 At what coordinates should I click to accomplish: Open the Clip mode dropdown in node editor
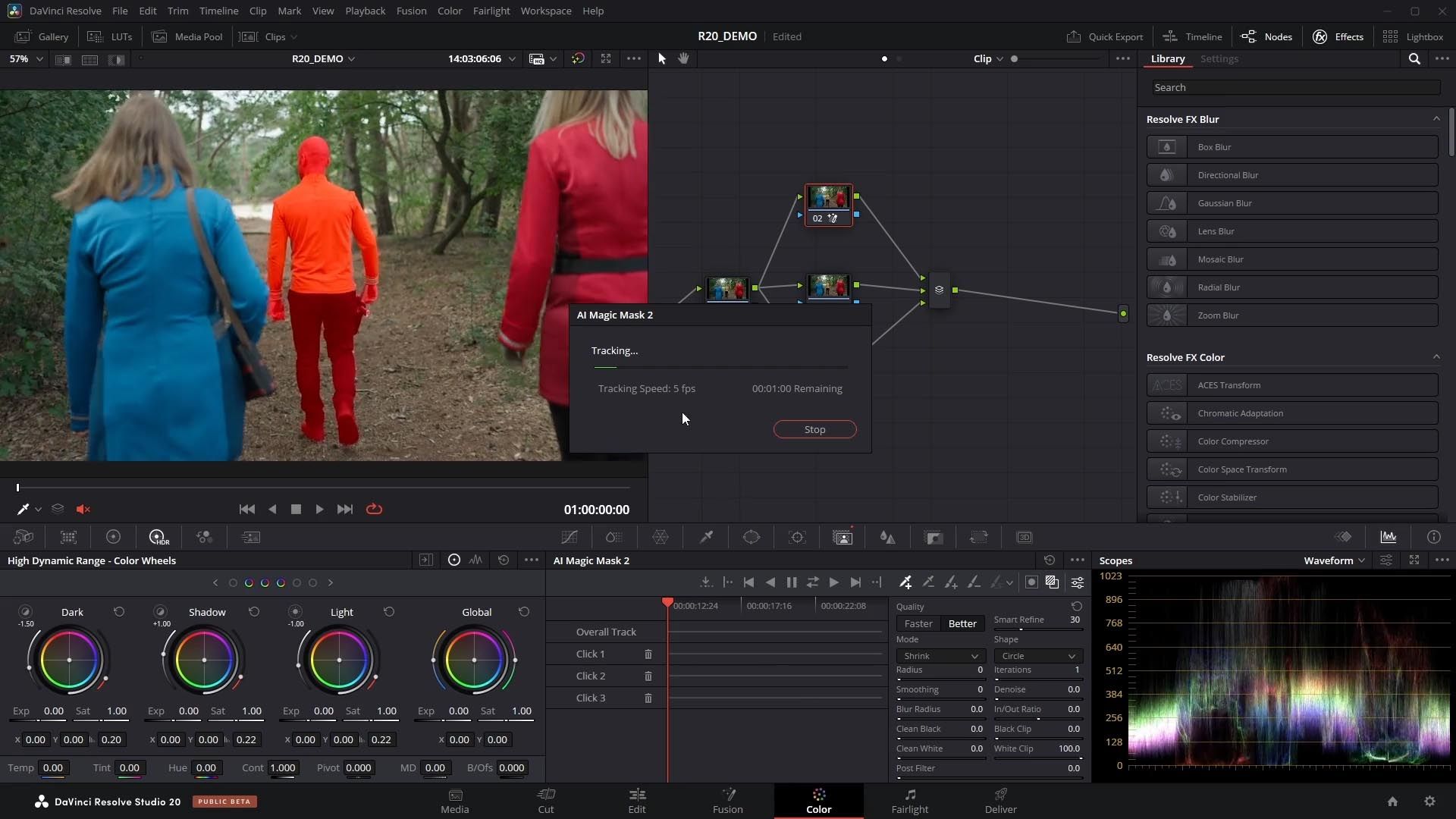(988, 58)
